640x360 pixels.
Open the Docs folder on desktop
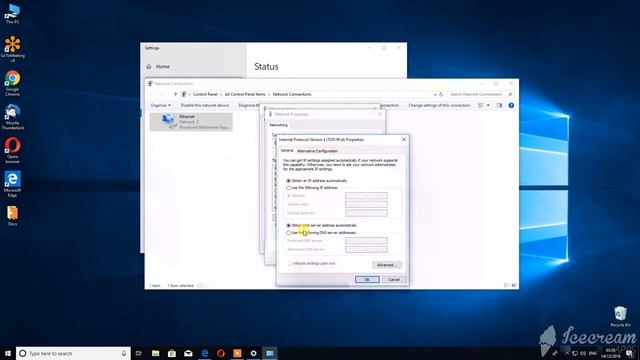tap(12, 216)
